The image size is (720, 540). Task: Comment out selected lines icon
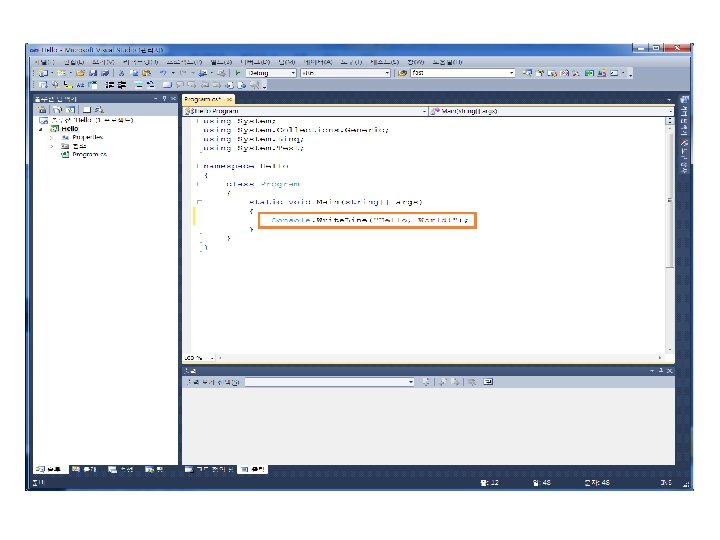(138, 85)
